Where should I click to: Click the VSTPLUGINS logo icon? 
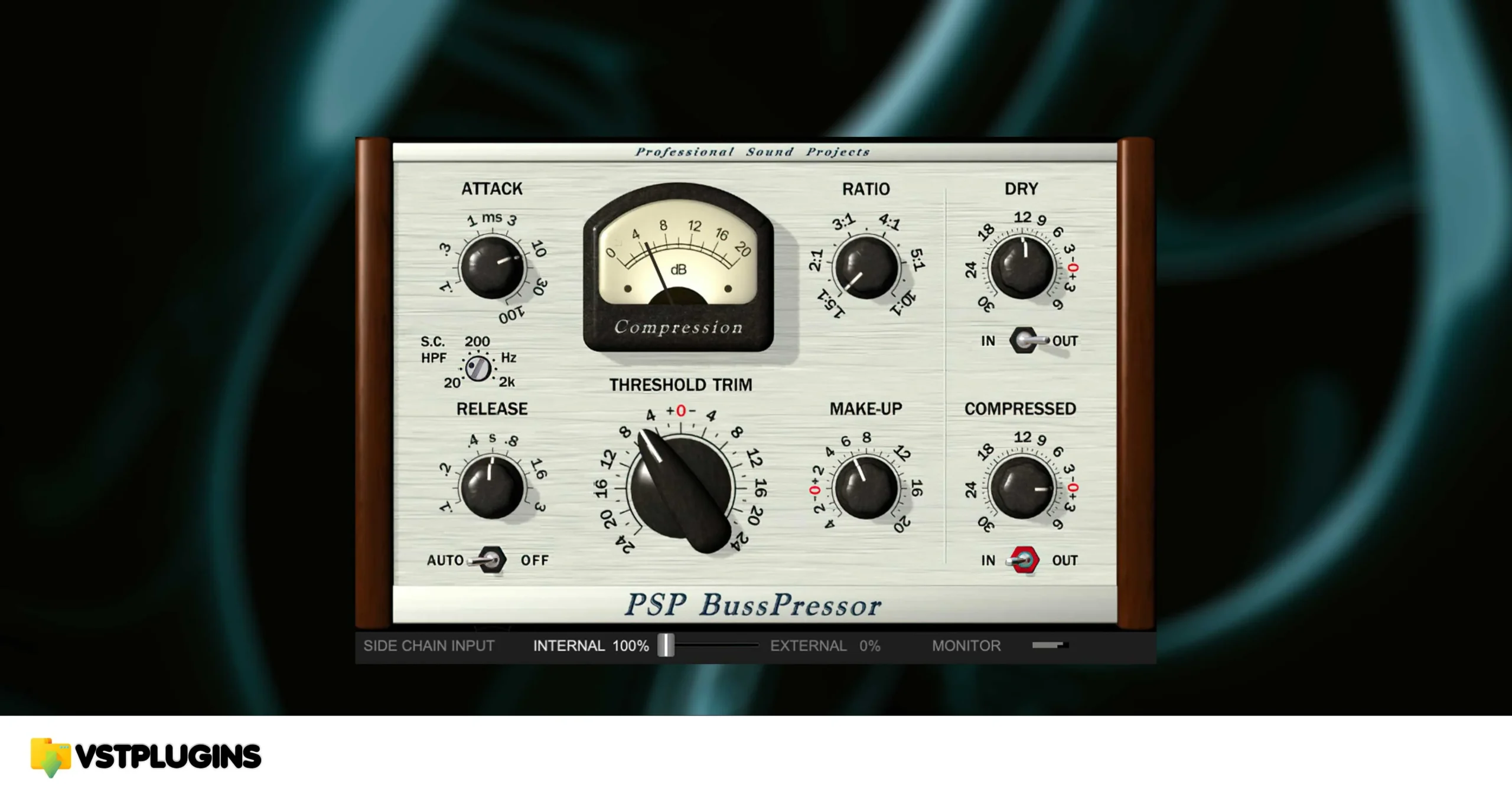[x=50, y=757]
